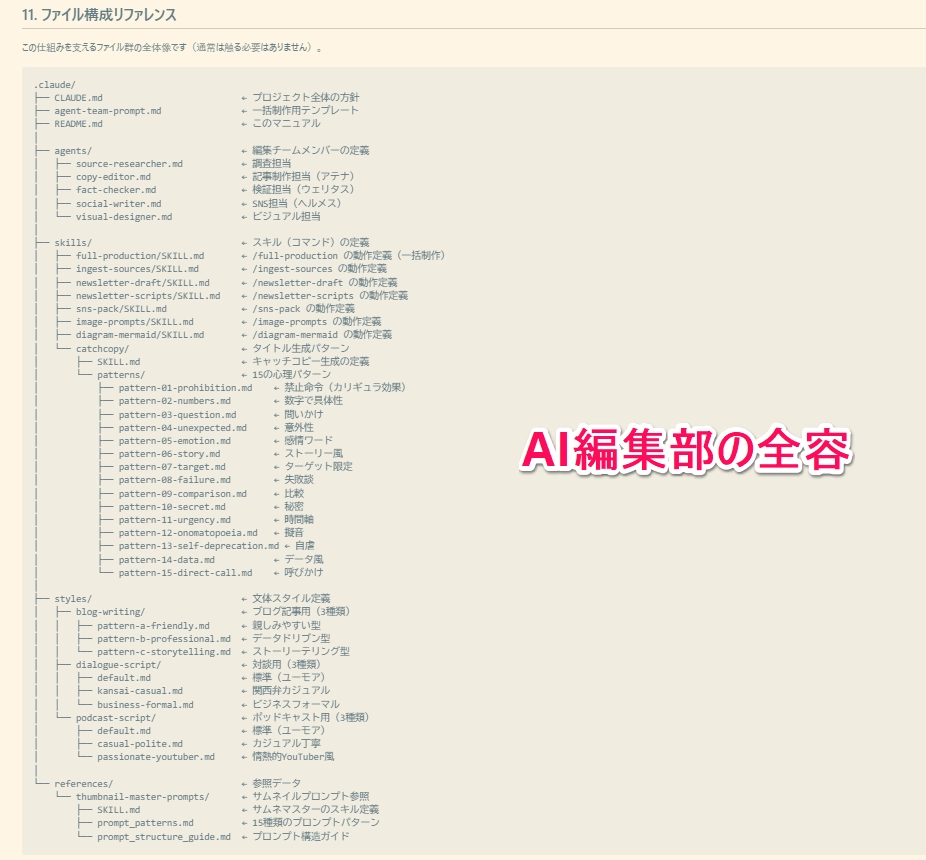This screenshot has width=926, height=860.
Task: Click the "agents/" folder line
Action: click(73, 151)
